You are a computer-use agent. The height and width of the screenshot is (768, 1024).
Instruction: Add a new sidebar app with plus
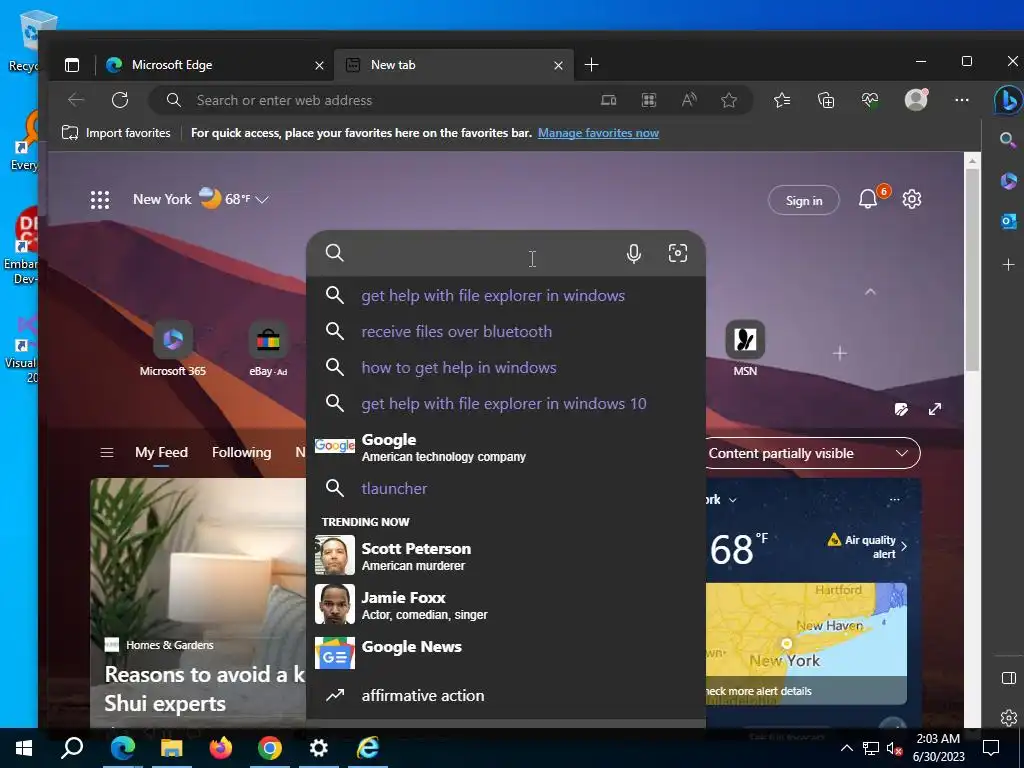[1008, 264]
